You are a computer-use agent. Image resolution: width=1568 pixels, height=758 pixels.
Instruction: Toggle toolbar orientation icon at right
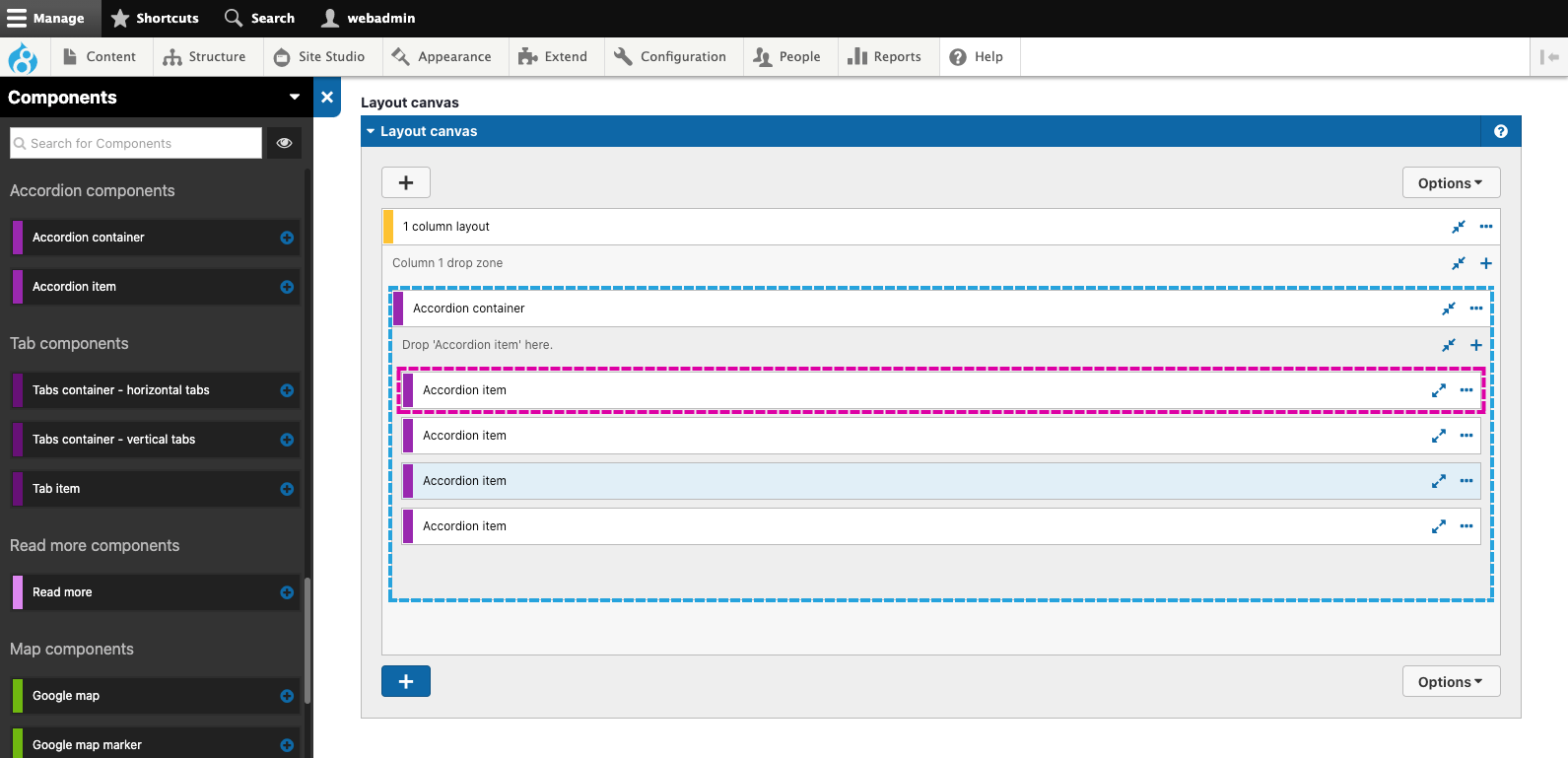point(1549,57)
